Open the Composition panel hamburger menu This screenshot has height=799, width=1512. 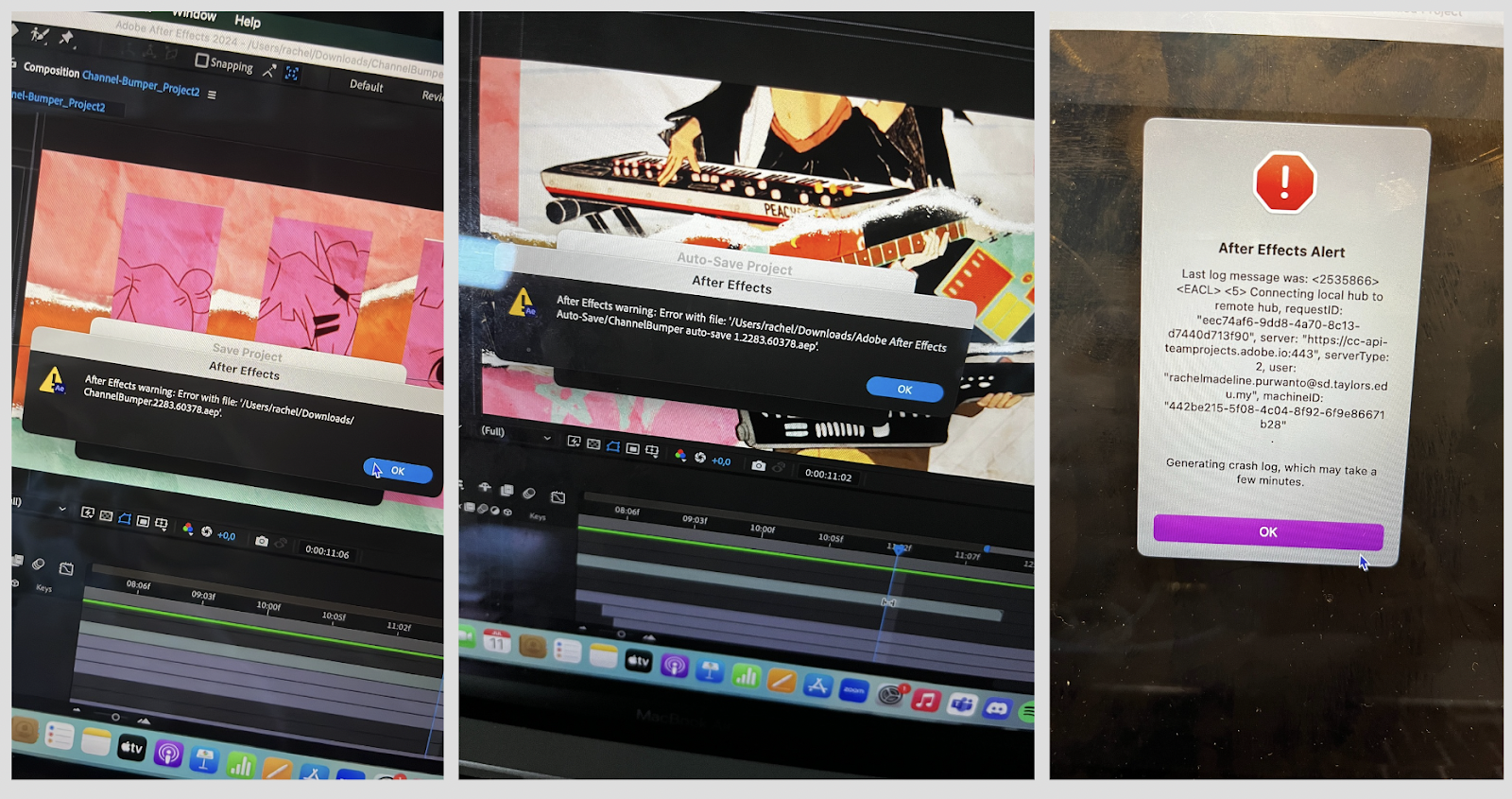tap(212, 95)
